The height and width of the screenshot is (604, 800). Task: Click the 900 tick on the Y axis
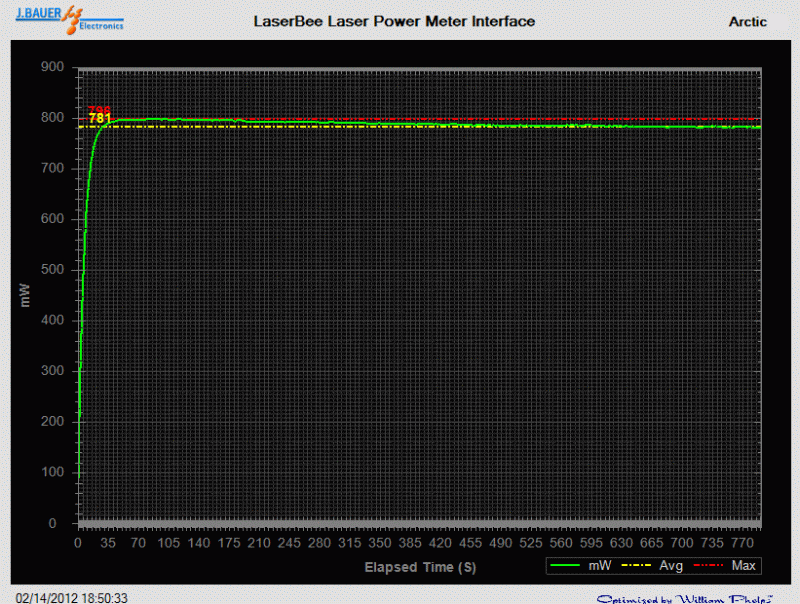tap(52, 68)
